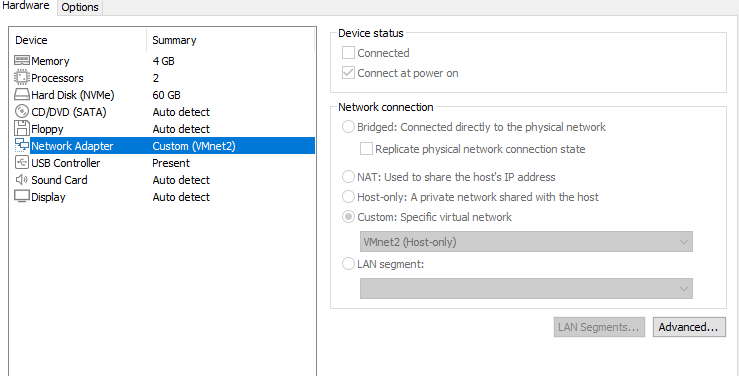Select the LAN segment radio button
This screenshot has width=739, height=376.
[x=348, y=264]
